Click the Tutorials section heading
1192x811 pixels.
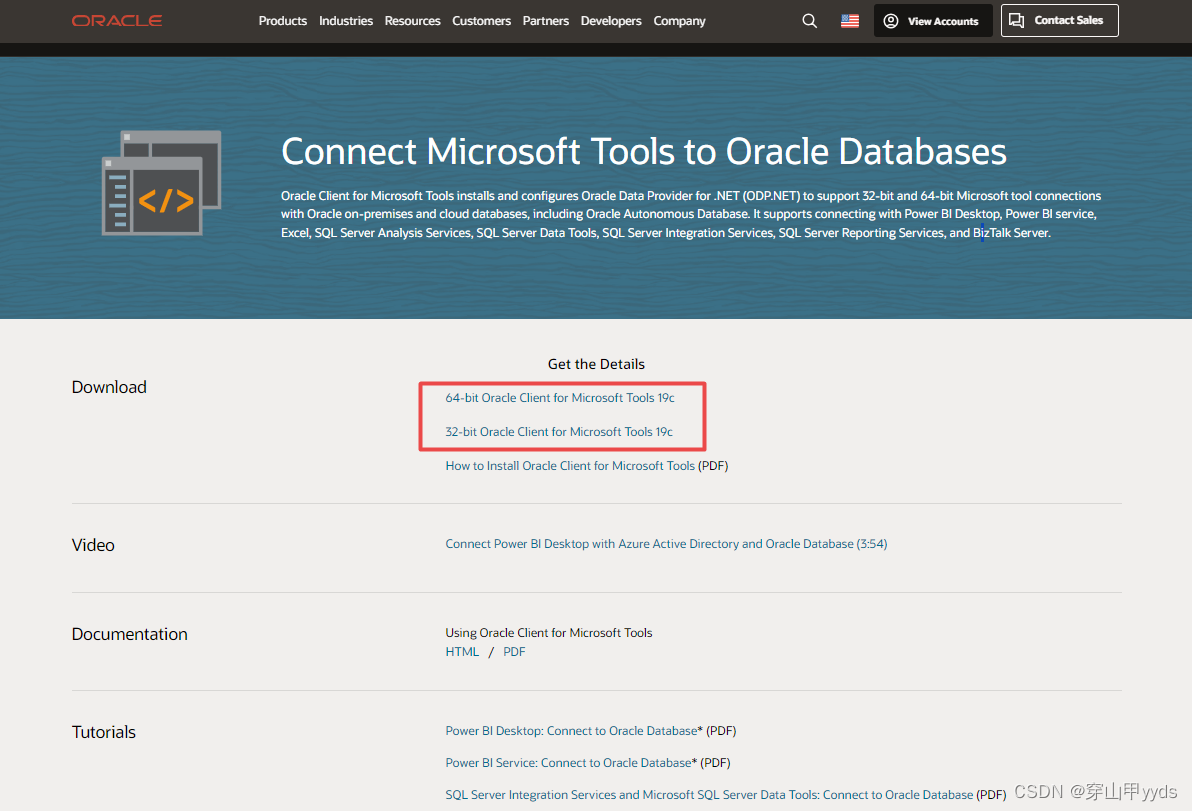(104, 732)
